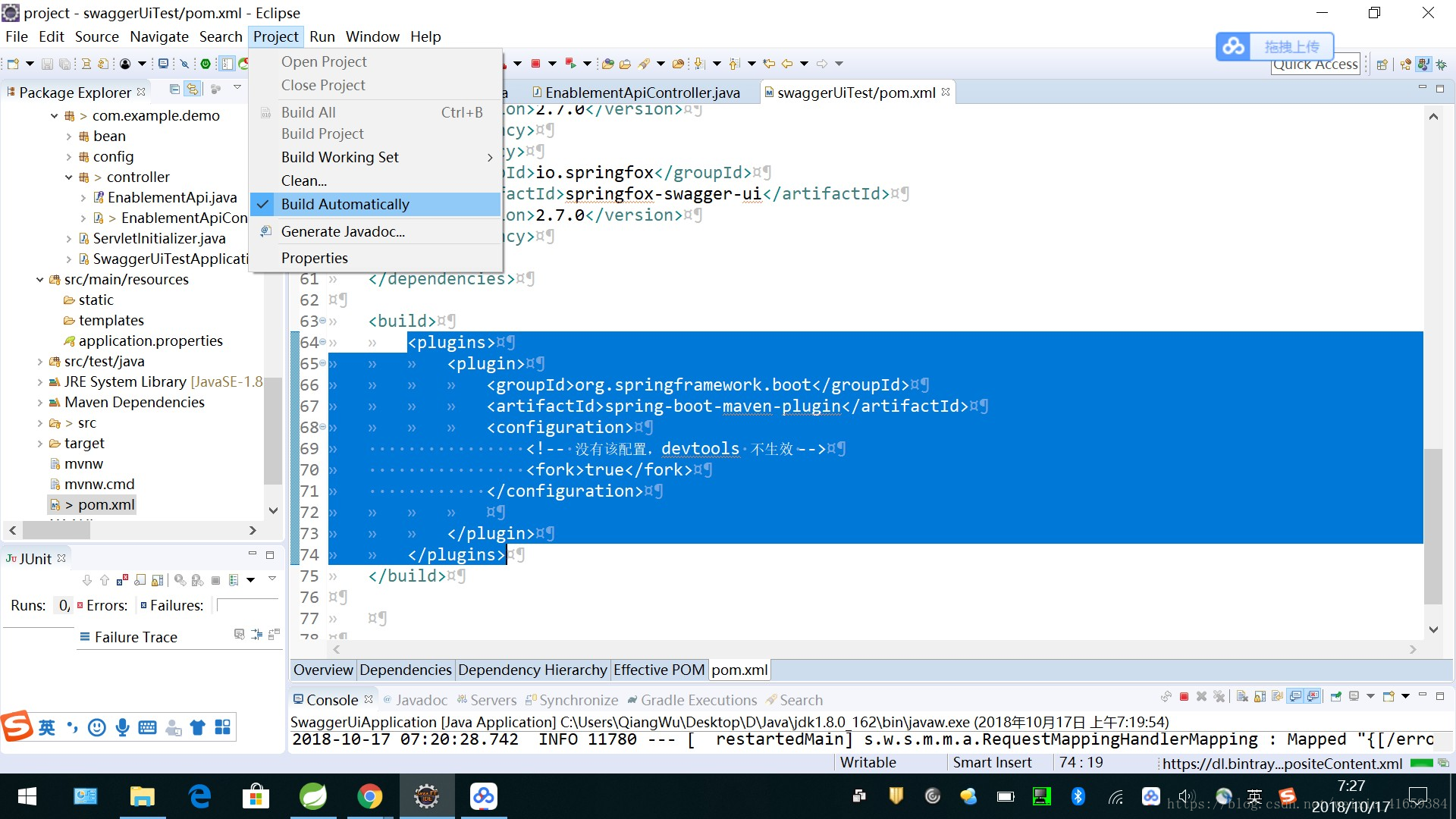
Task: Click the editor vertical scrollbar thumb
Action: click(x=1432, y=526)
